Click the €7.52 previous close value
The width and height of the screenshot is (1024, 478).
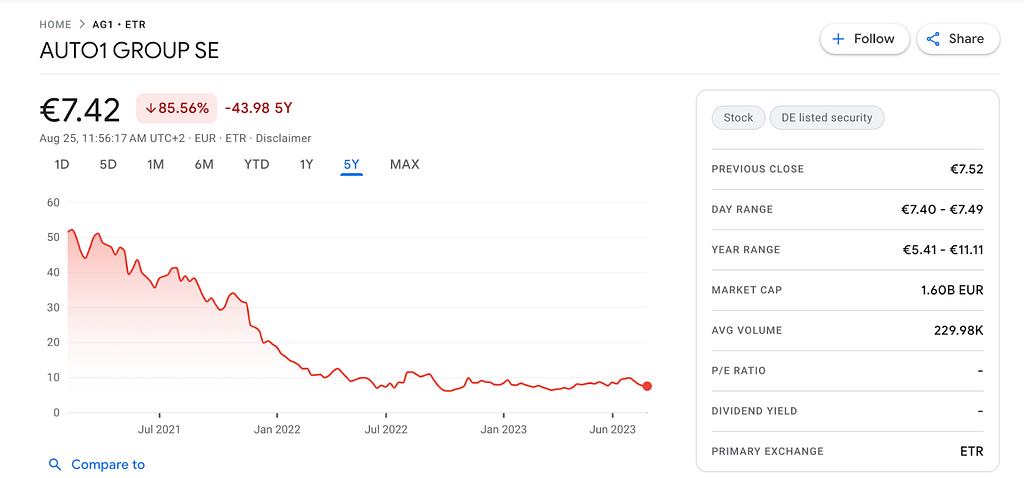967,169
